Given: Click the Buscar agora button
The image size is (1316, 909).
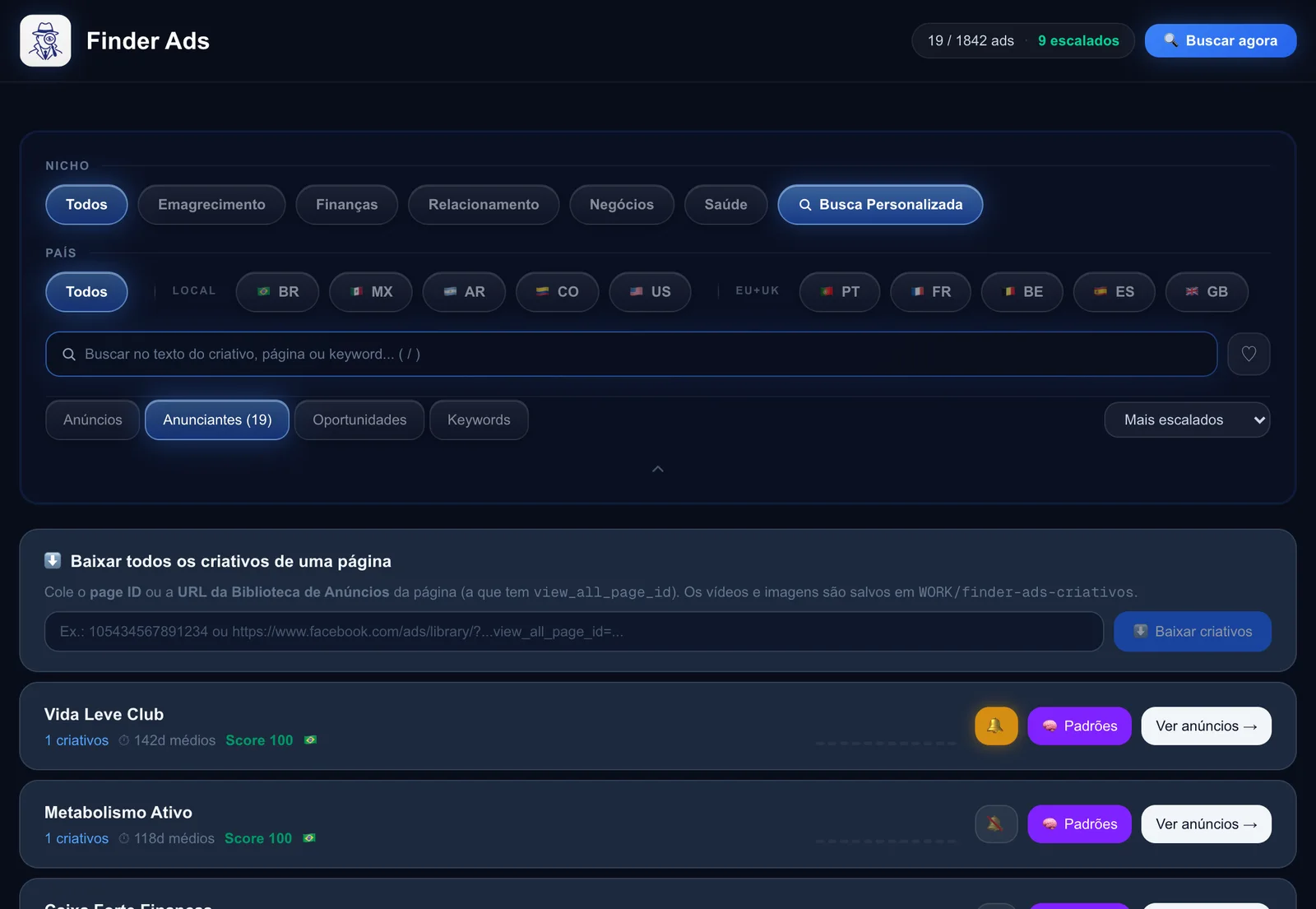Looking at the screenshot, I should pos(1221,40).
